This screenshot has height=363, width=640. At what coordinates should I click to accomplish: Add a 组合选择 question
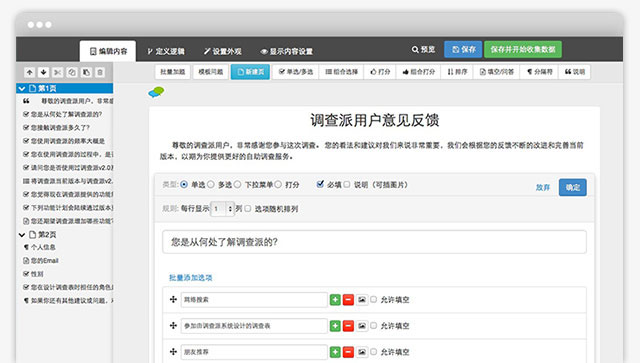[342, 72]
